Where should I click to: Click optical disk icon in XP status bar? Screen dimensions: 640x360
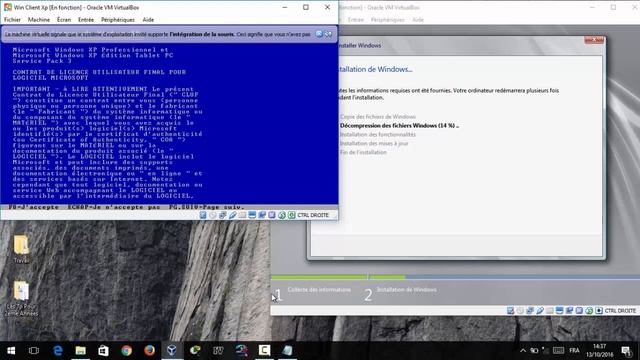click(213, 215)
